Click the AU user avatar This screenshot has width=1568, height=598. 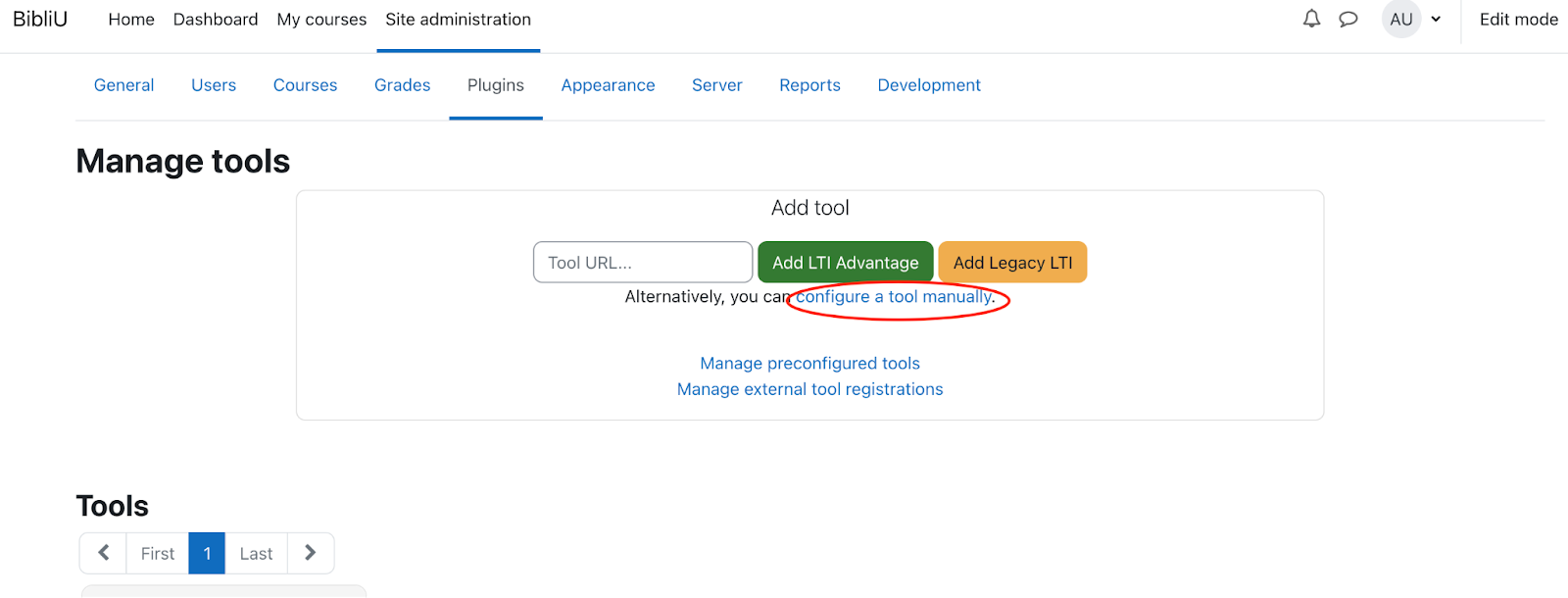click(1401, 19)
